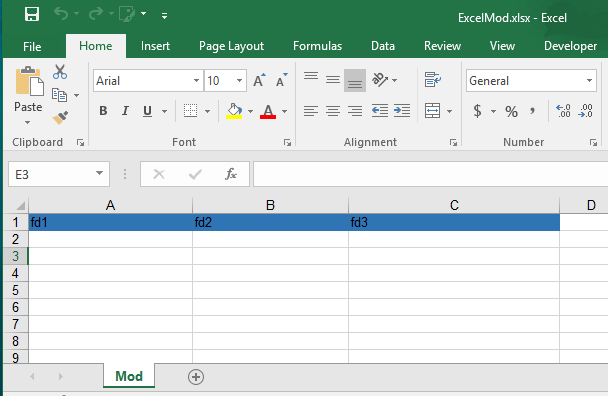Expand font color palette arrow
608x396 pixels.
coord(285,111)
